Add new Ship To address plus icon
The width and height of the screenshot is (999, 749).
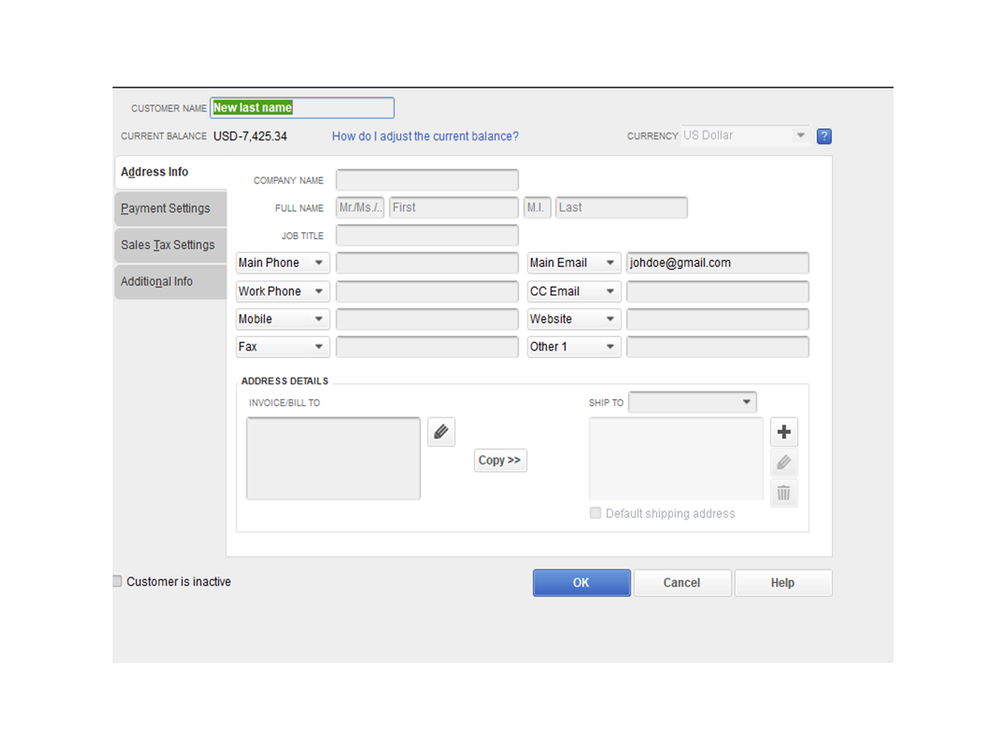click(x=784, y=432)
